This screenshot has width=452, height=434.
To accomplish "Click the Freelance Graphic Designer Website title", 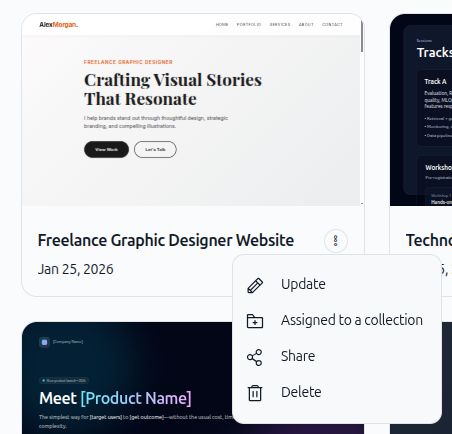I will point(166,240).
